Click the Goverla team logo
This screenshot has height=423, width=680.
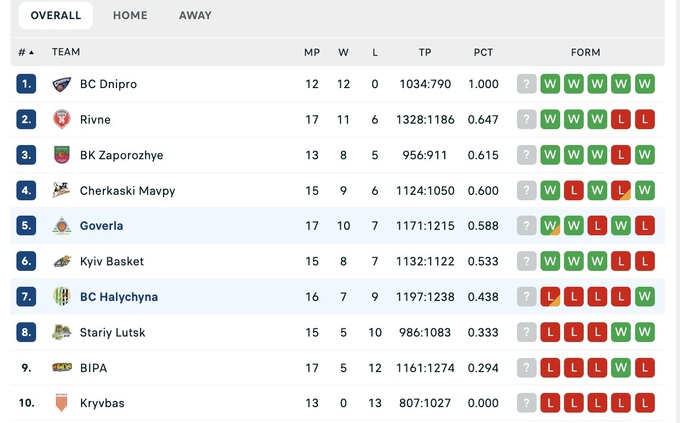(62, 226)
